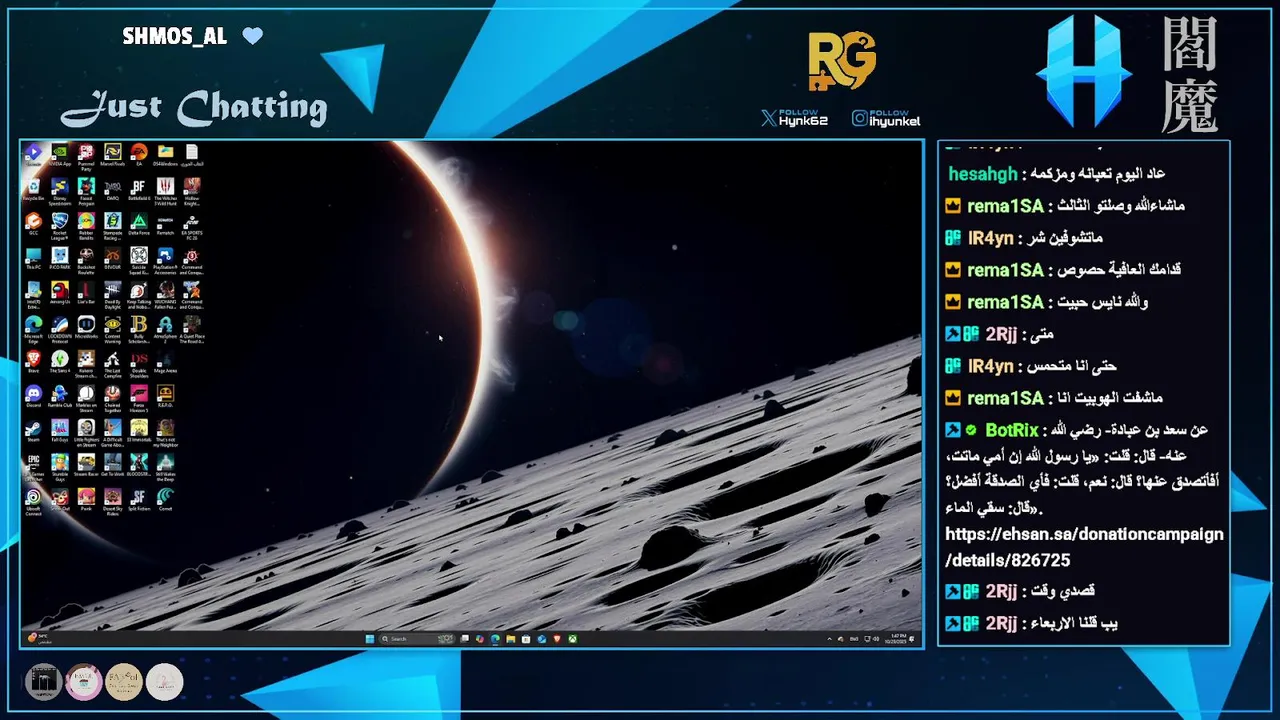The width and height of the screenshot is (1280, 720).
Task: Open Battlefield 6 desktop shortcut
Action: [x=139, y=190]
